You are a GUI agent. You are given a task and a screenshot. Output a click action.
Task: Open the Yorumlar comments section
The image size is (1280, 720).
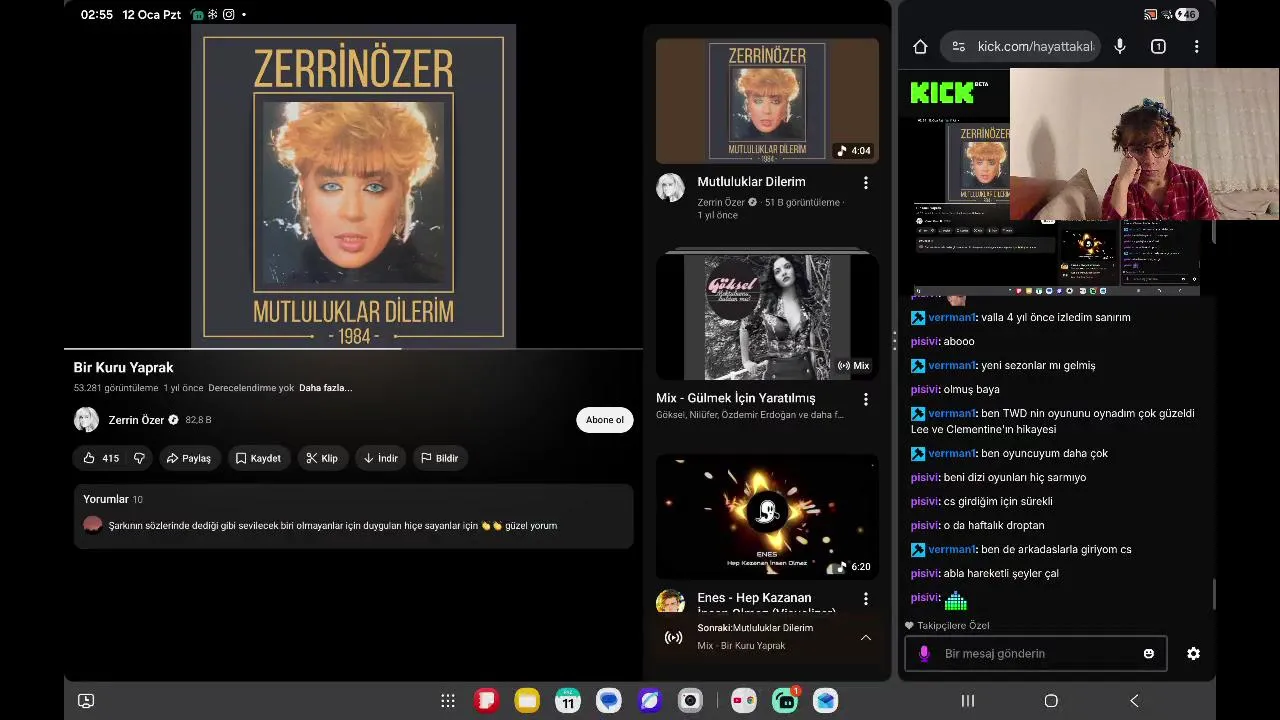coord(353,516)
